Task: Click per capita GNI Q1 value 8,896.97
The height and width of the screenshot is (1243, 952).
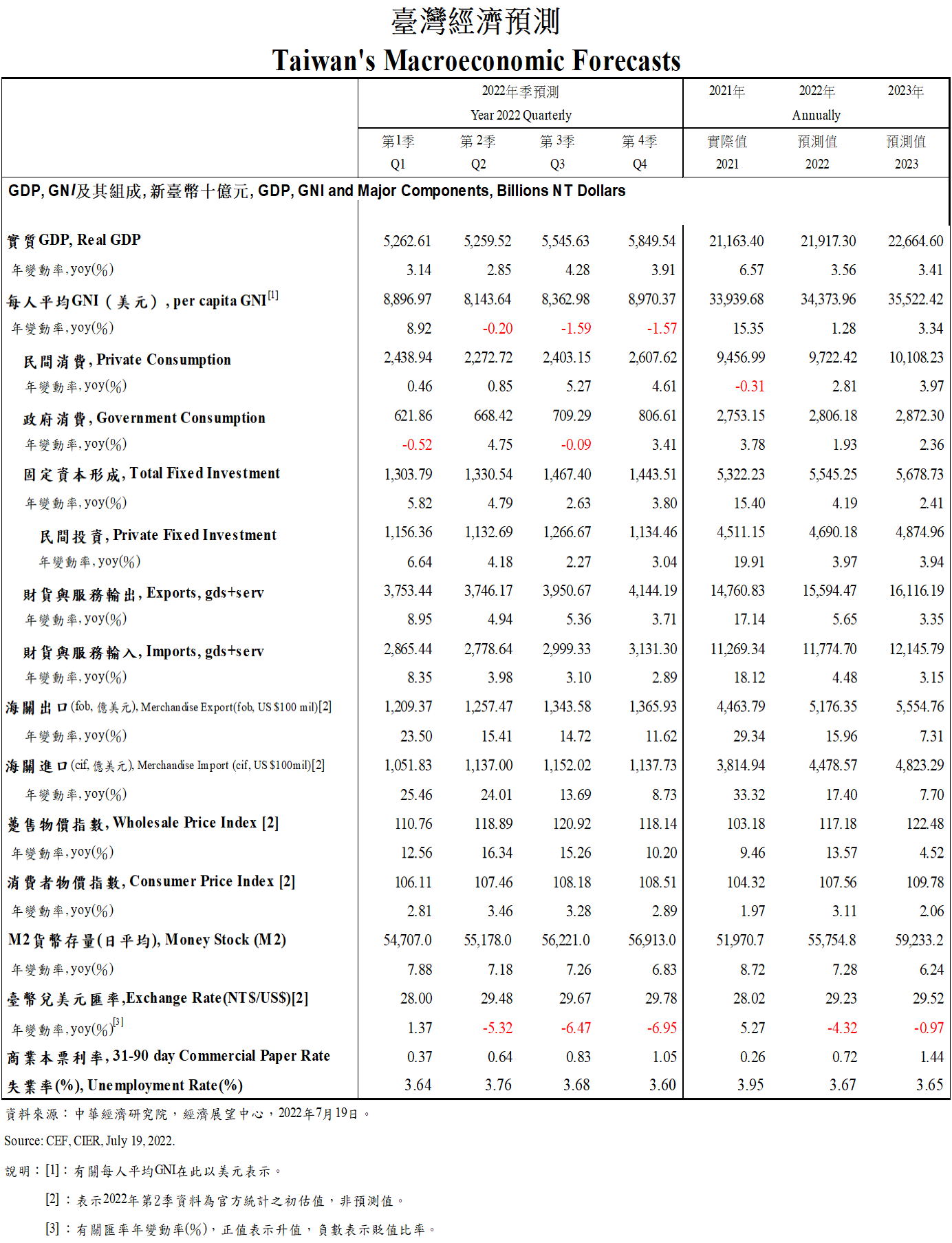Action: [x=407, y=299]
